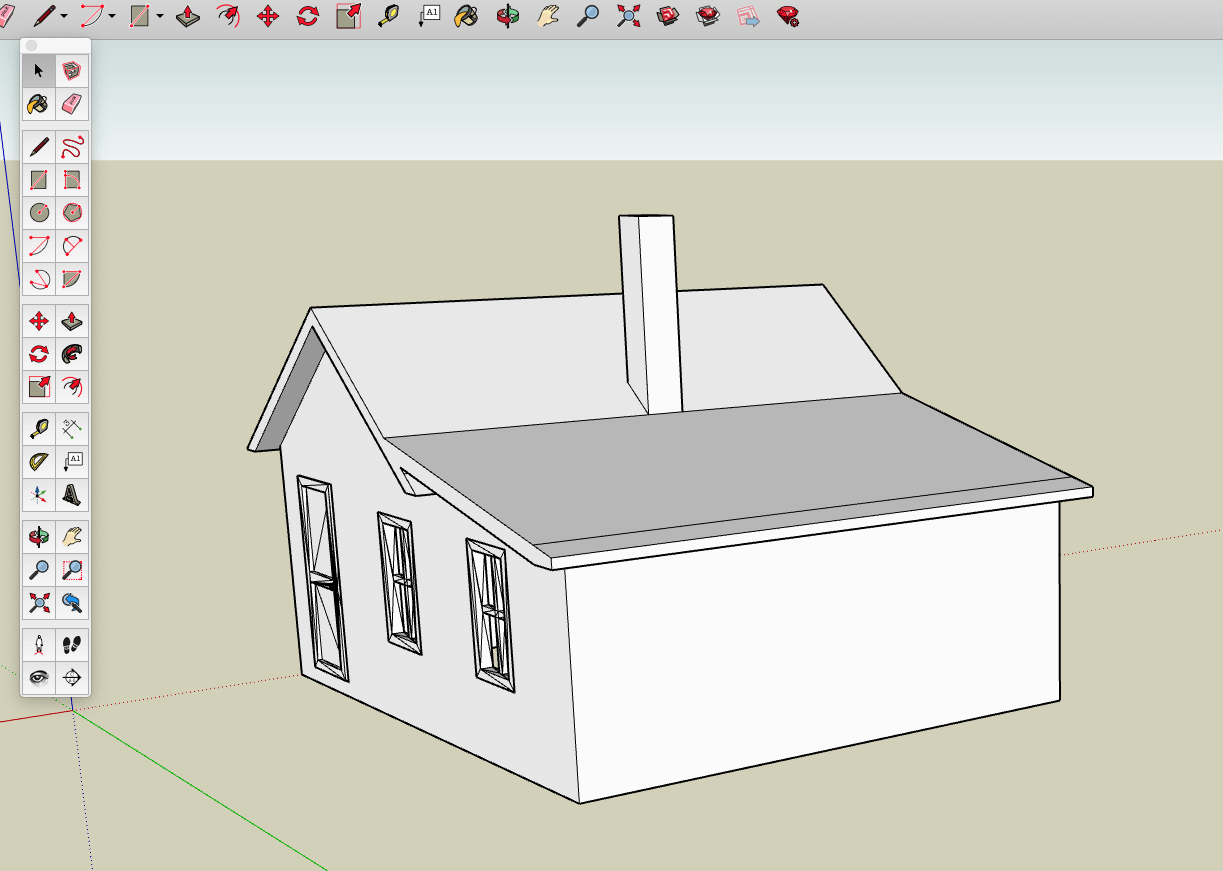Choose the Make Component tool
This screenshot has width=1223, height=871.
(x=72, y=71)
